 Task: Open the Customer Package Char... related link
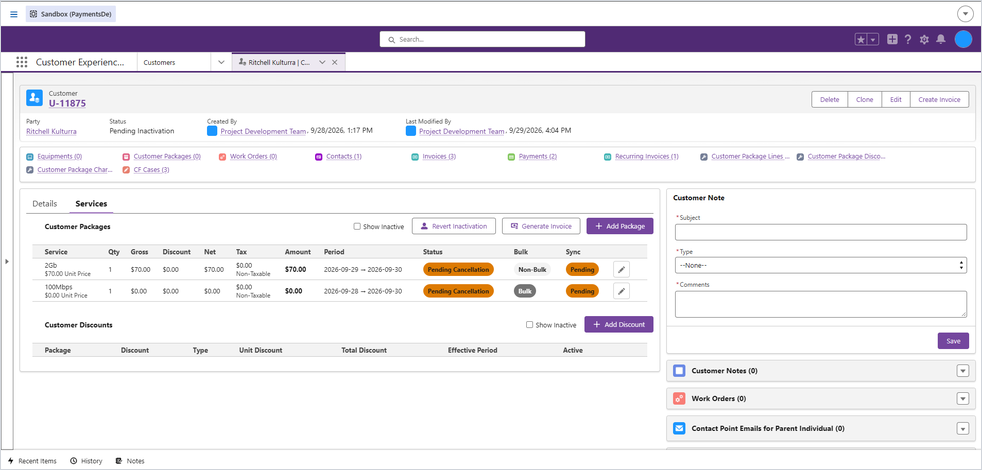[75, 170]
